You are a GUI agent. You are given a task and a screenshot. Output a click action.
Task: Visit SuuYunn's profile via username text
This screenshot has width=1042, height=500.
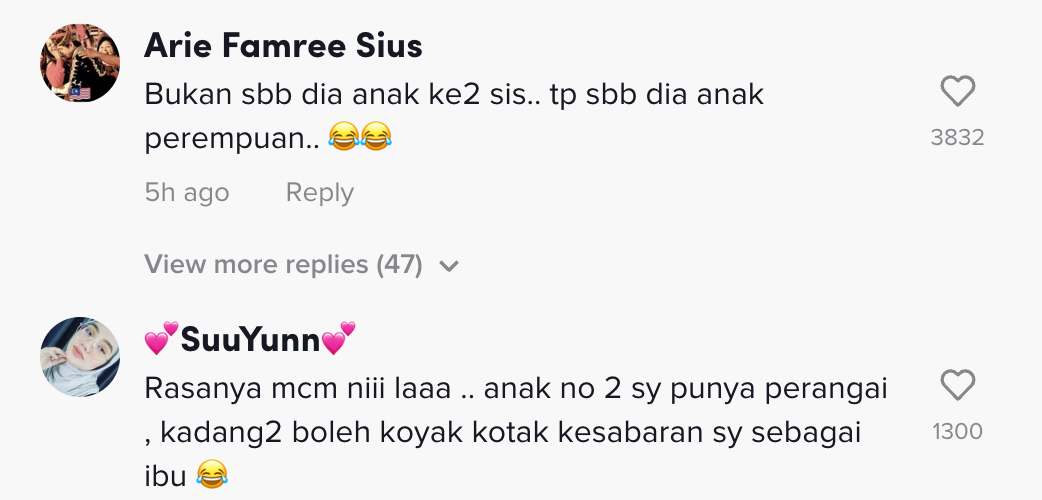[x=250, y=342]
